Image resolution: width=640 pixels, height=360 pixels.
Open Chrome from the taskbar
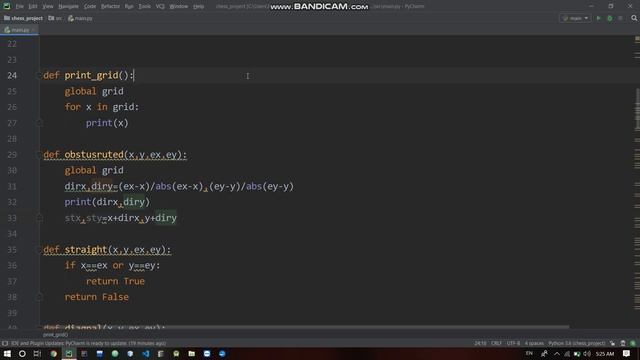tap(53, 354)
